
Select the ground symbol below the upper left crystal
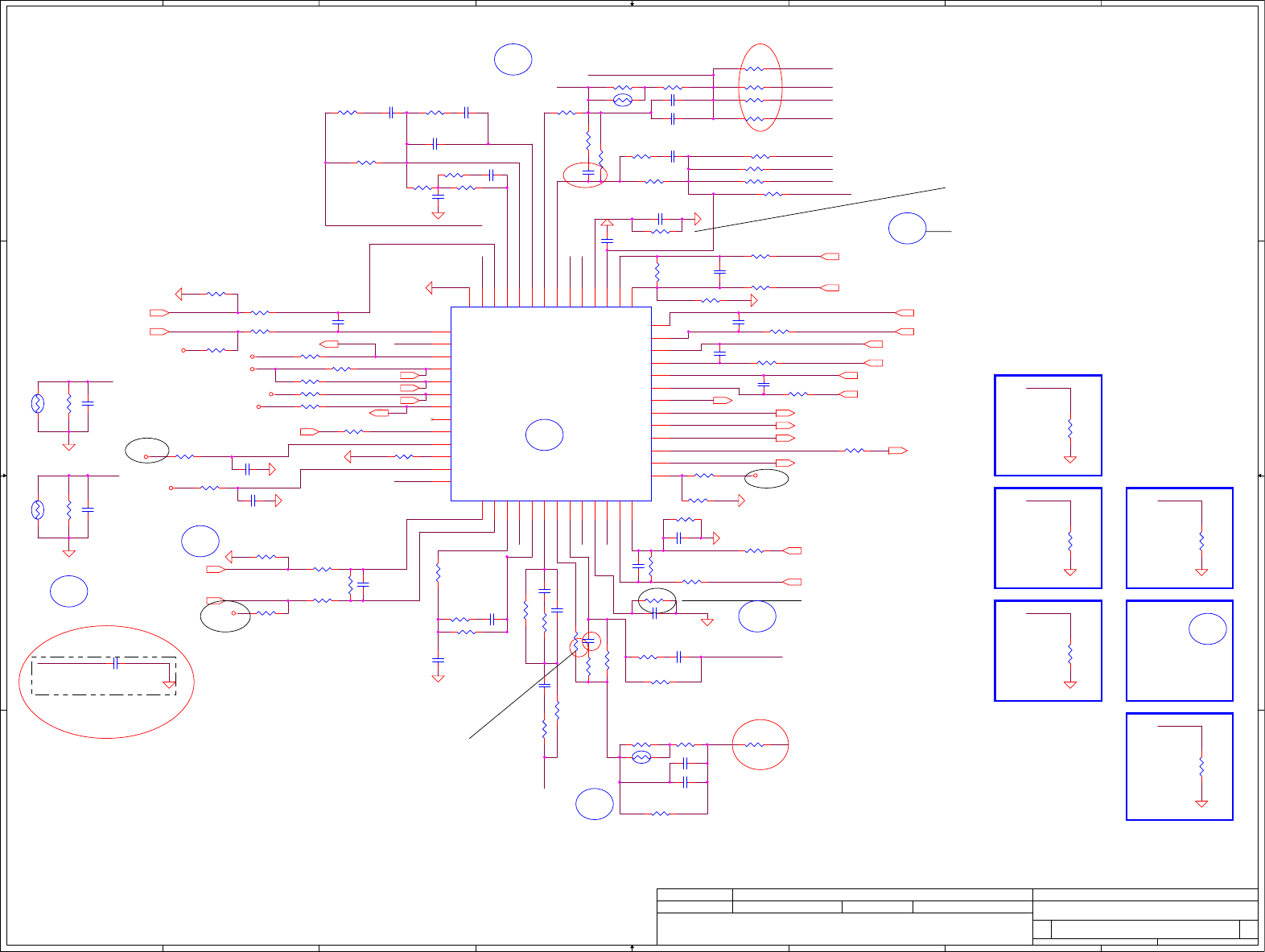click(69, 446)
